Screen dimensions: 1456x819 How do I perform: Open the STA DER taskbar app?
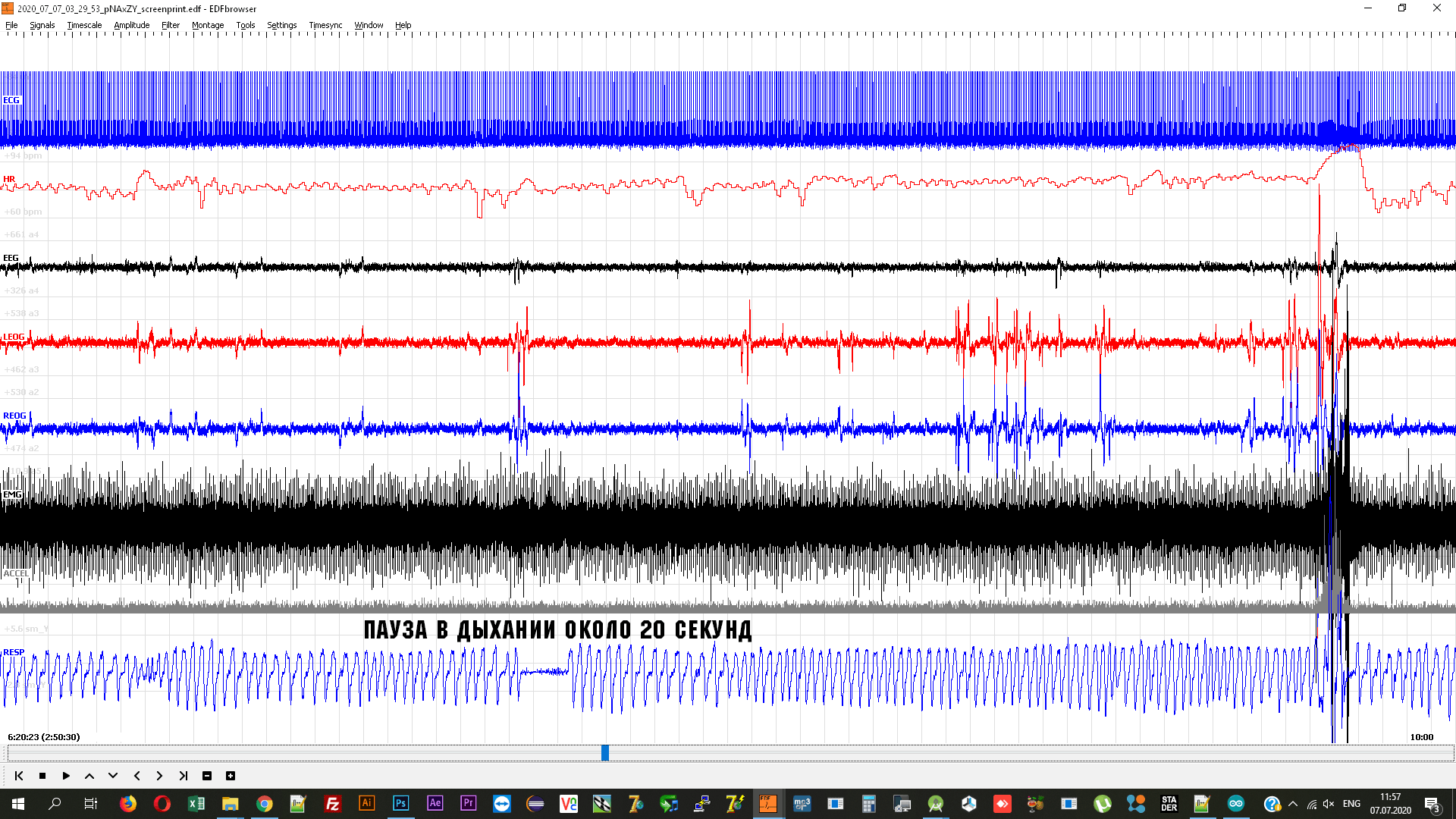tap(1169, 804)
